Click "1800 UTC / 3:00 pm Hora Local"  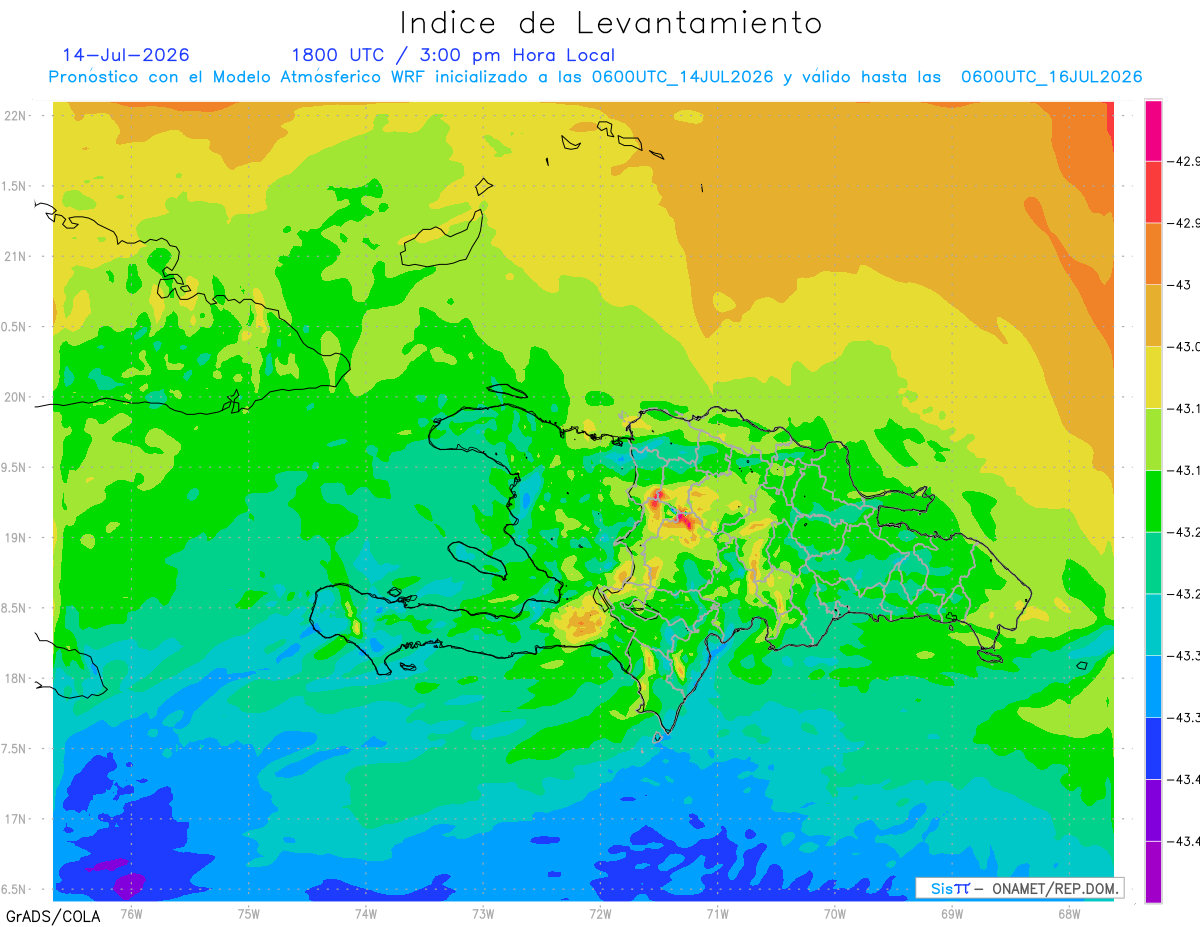point(453,55)
